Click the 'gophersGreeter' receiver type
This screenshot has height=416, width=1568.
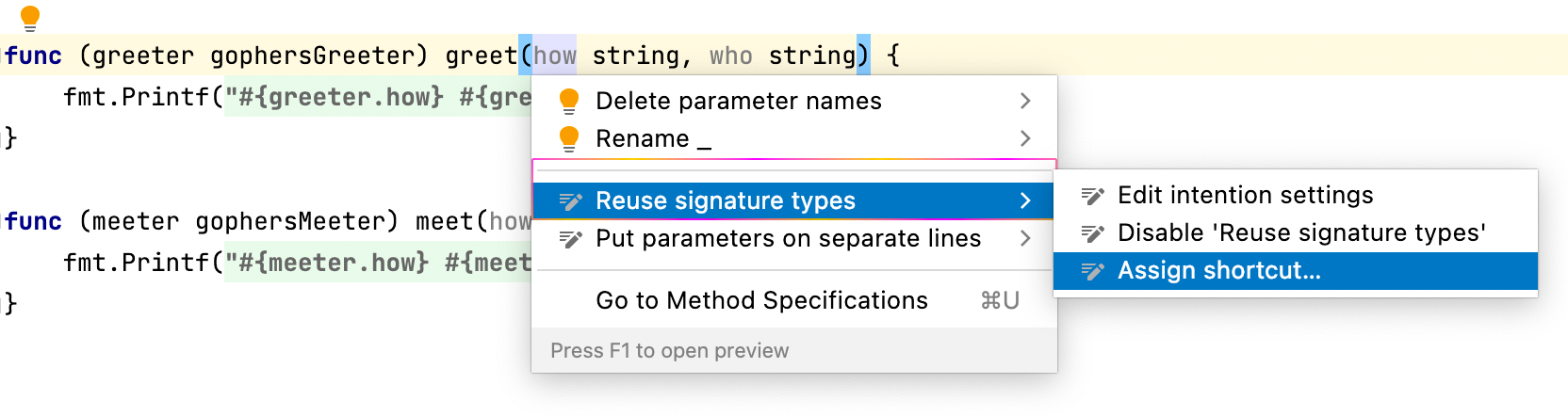pos(312,56)
